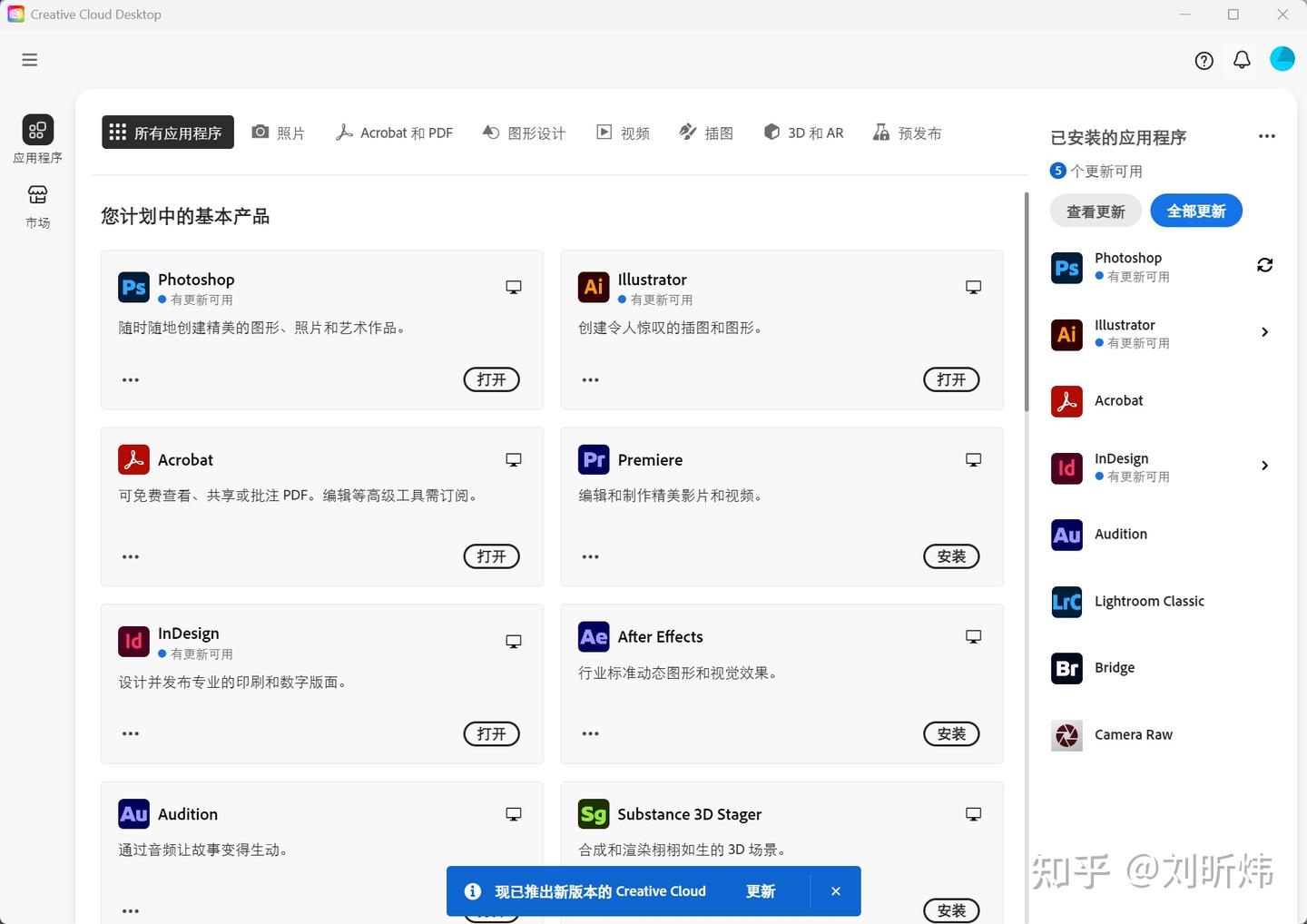Click 有更新可用 under Photoshop card title
This screenshot has width=1307, height=924.
coord(201,300)
